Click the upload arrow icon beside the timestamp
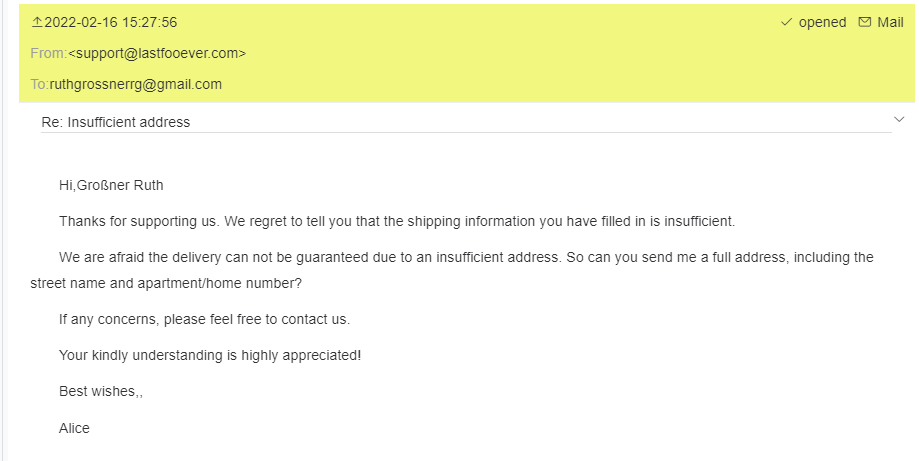Image resolution: width=919 pixels, height=461 pixels. coord(37,22)
